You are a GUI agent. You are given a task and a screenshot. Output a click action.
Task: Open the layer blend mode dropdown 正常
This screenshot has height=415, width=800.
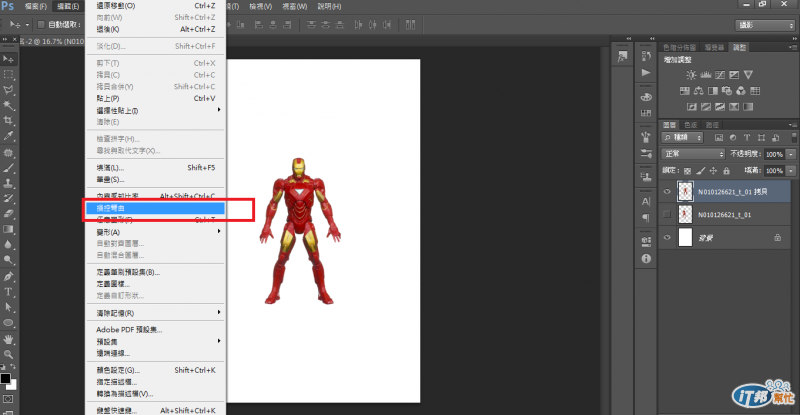pos(694,154)
